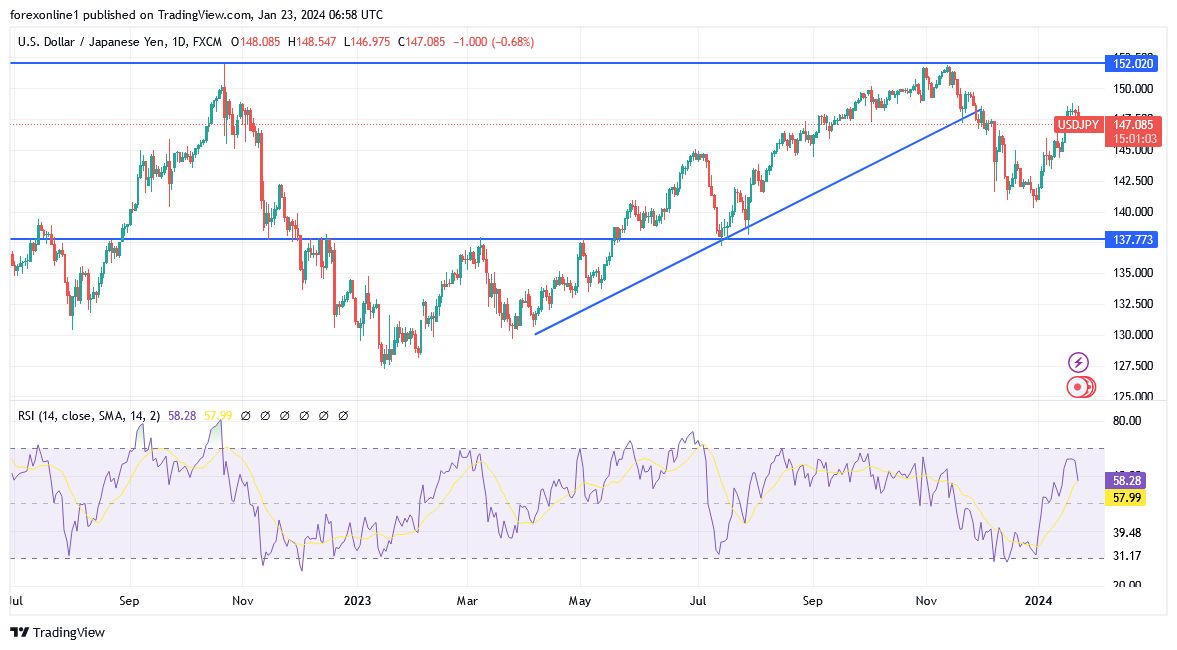Click the bullseye icon below the lightning bolt
The image size is (1177, 650).
click(1079, 386)
